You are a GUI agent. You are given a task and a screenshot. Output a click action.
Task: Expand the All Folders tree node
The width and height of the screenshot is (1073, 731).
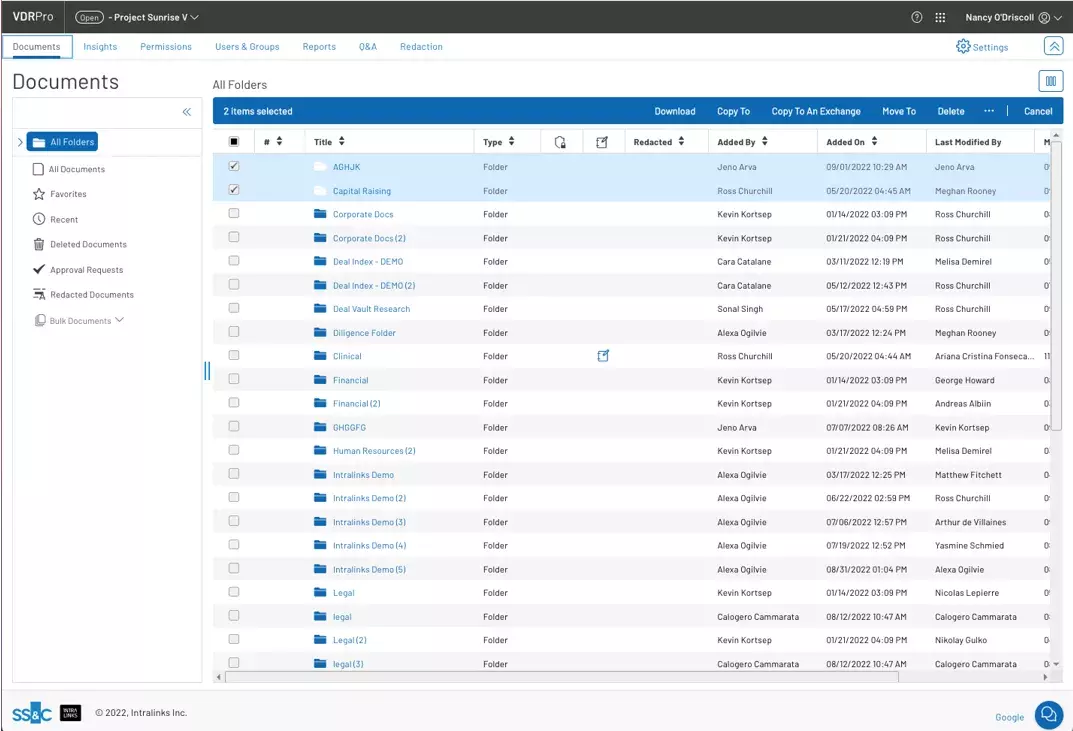(x=20, y=142)
